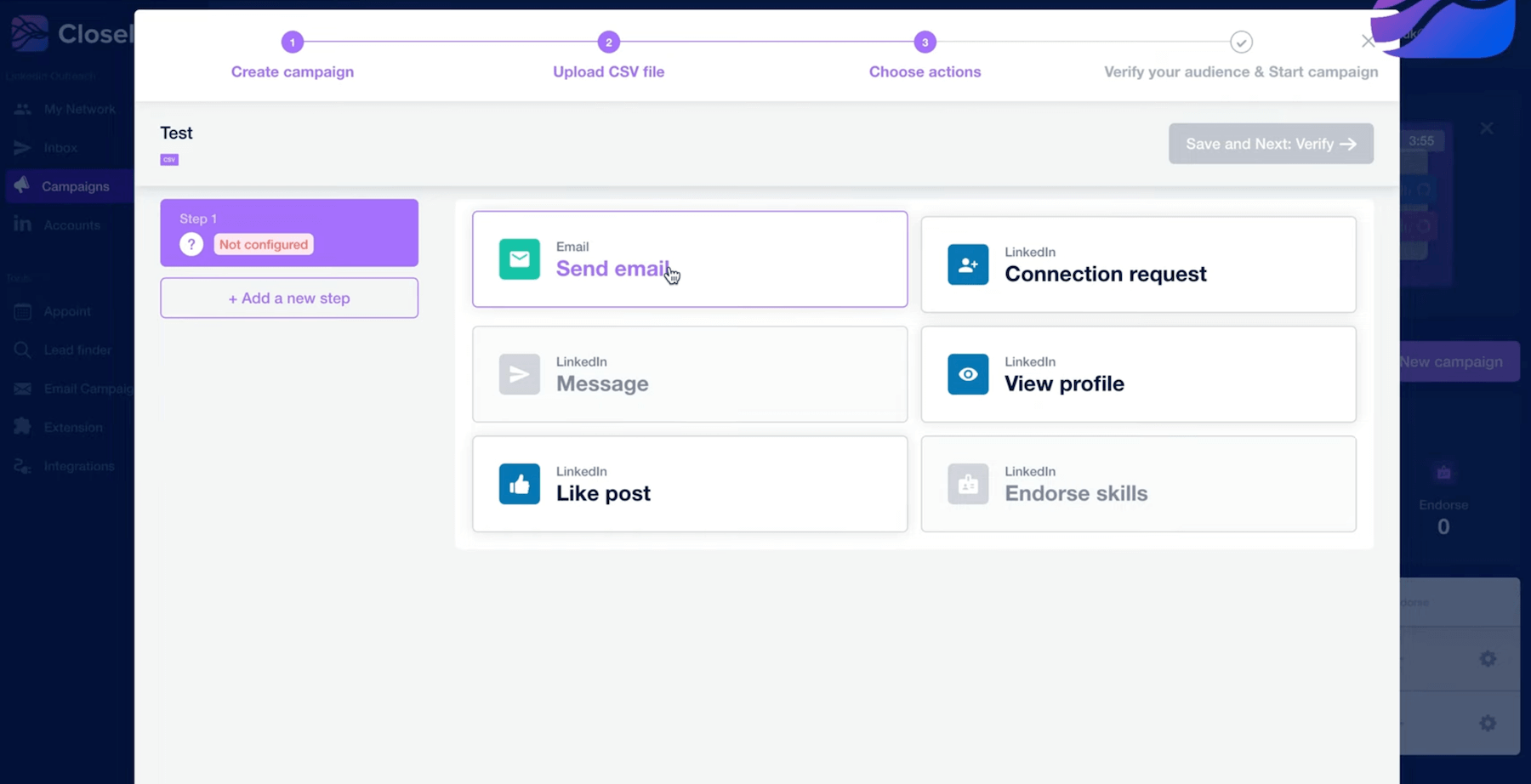Click the green Send email envelope icon
1531x784 pixels.
pos(519,259)
